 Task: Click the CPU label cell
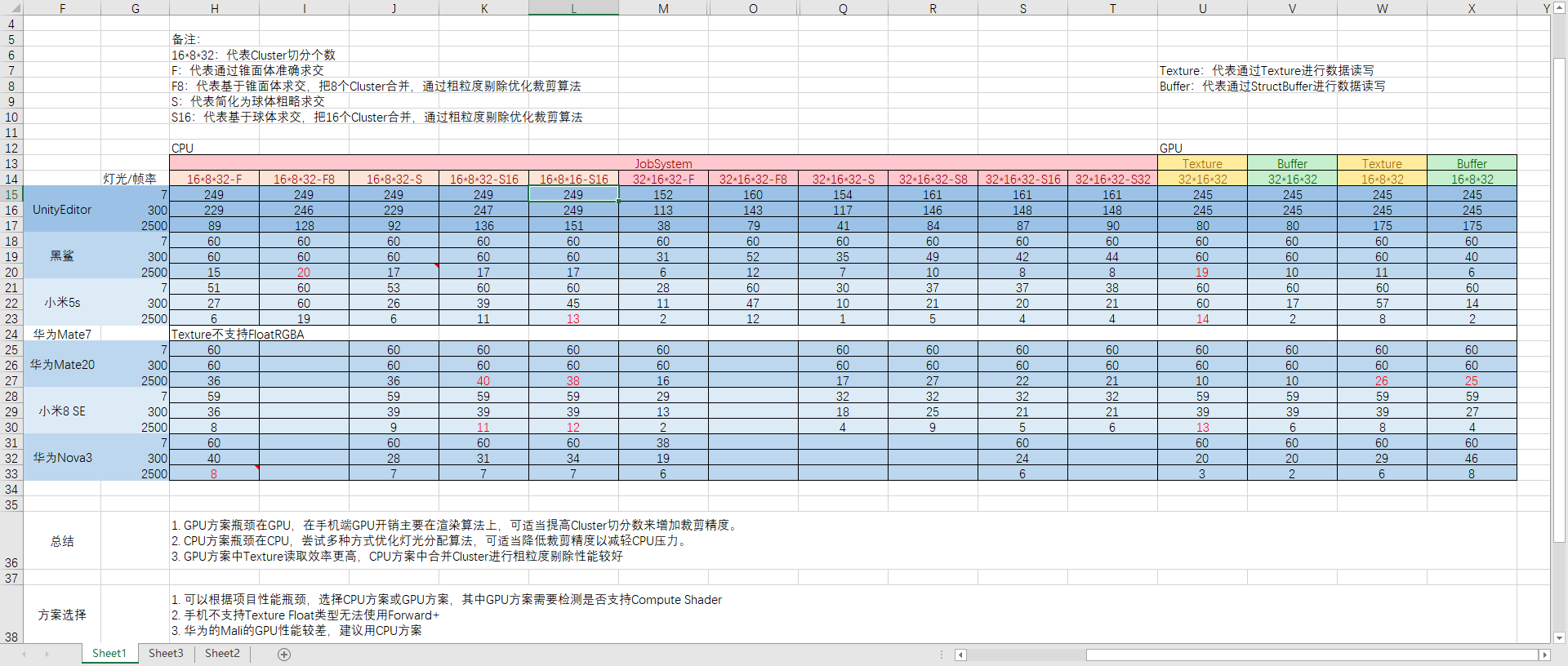click(214, 148)
